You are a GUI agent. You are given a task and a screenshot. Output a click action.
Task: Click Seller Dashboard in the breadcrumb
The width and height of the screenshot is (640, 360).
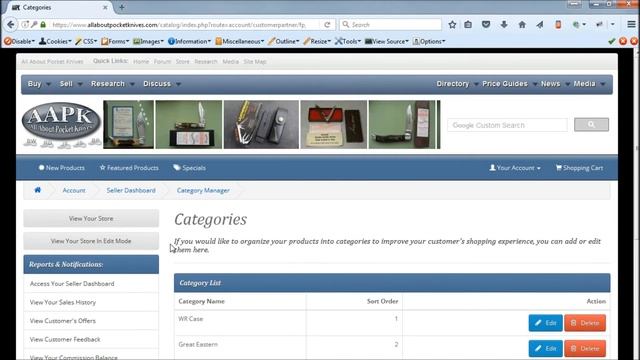(x=131, y=190)
